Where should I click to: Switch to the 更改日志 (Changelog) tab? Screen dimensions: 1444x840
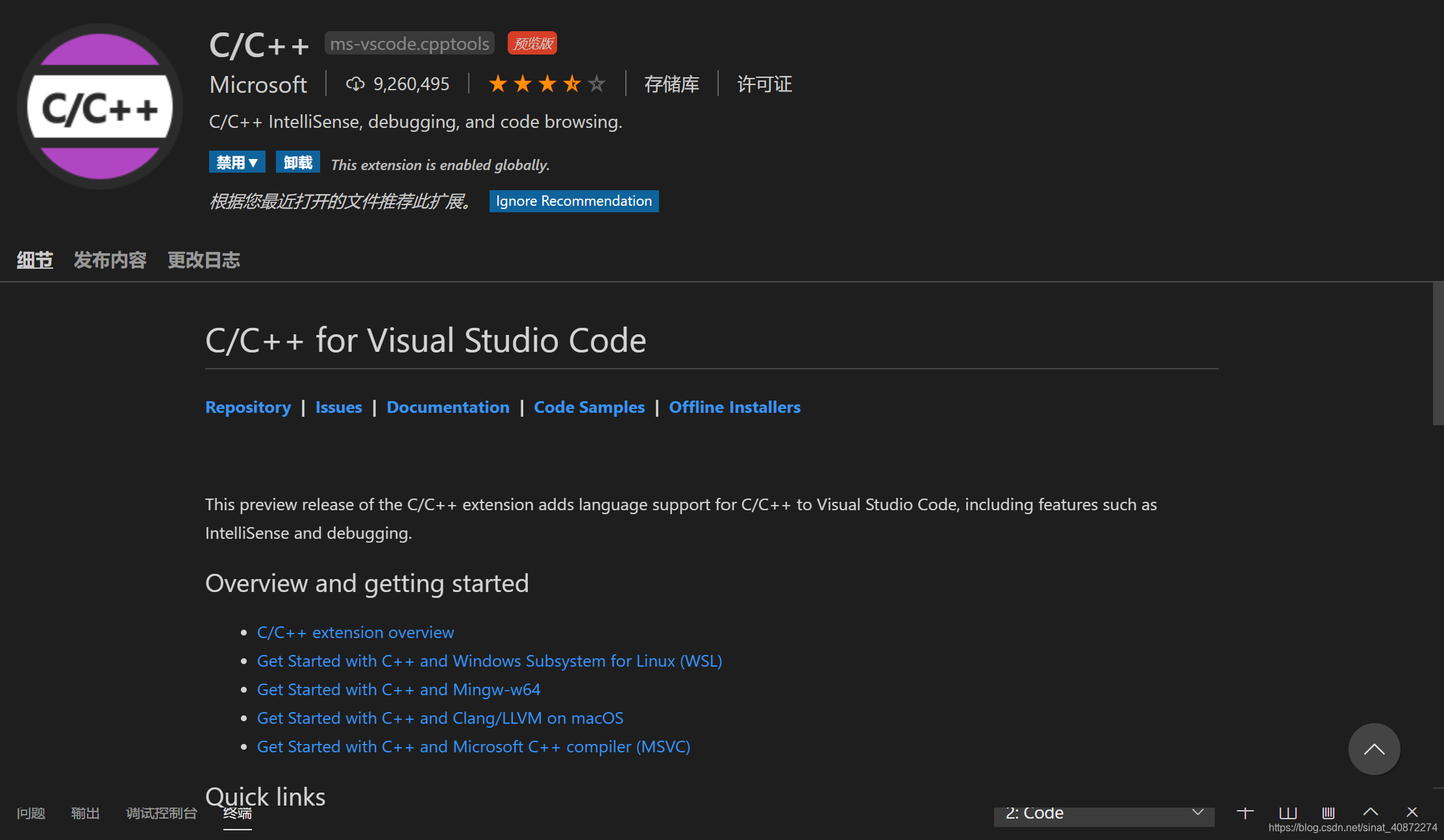(204, 260)
